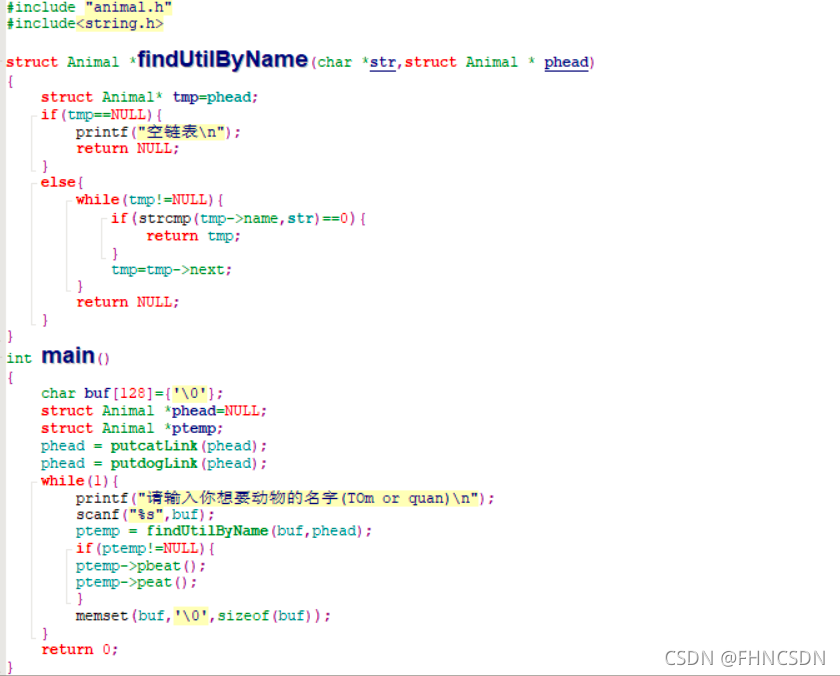Click the ptemp = findUtilByName(buf,phead); call
The height and width of the screenshot is (676, 840).
pos(224,531)
